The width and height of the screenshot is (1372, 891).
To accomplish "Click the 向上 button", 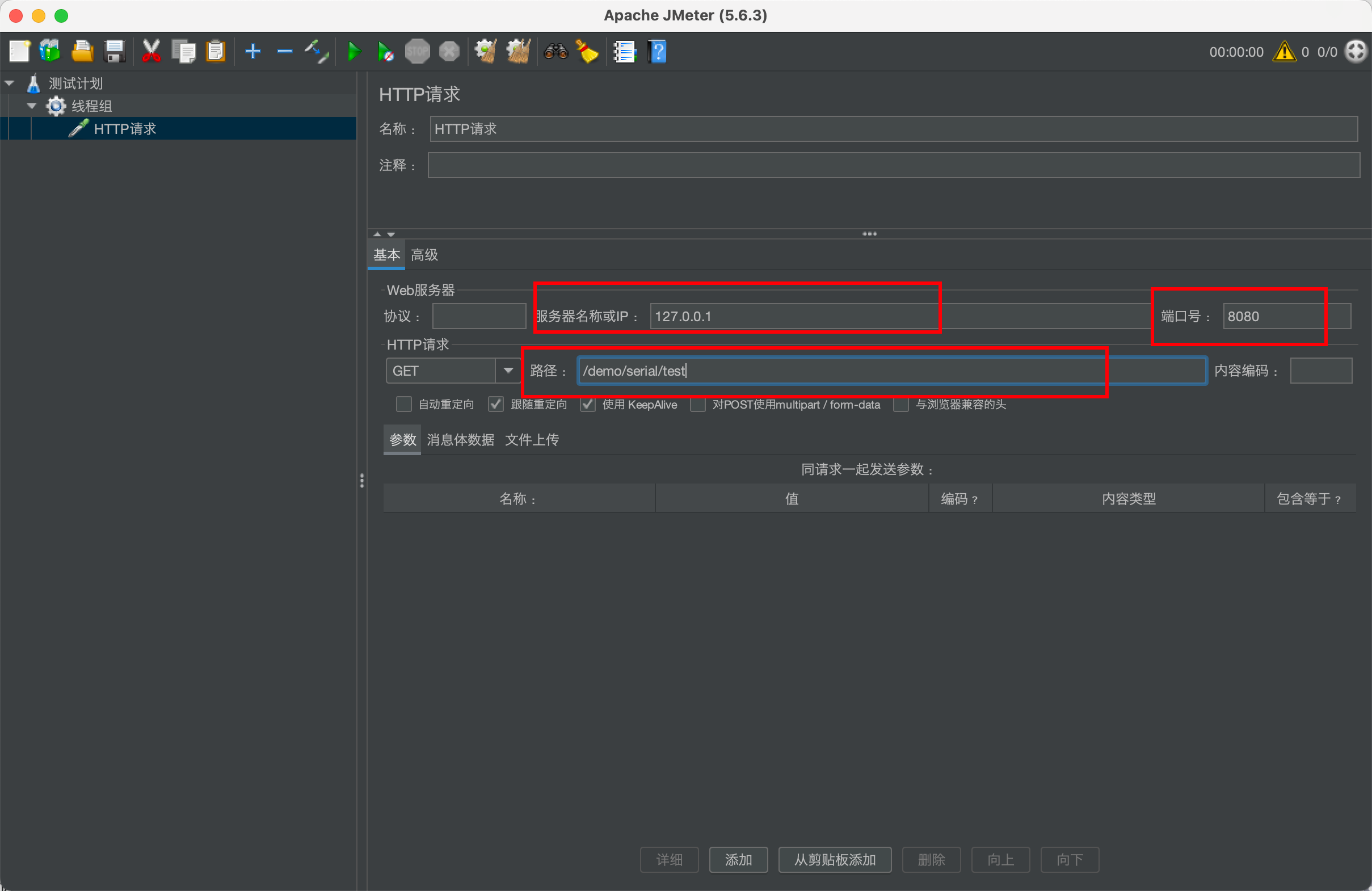I will 1001,860.
